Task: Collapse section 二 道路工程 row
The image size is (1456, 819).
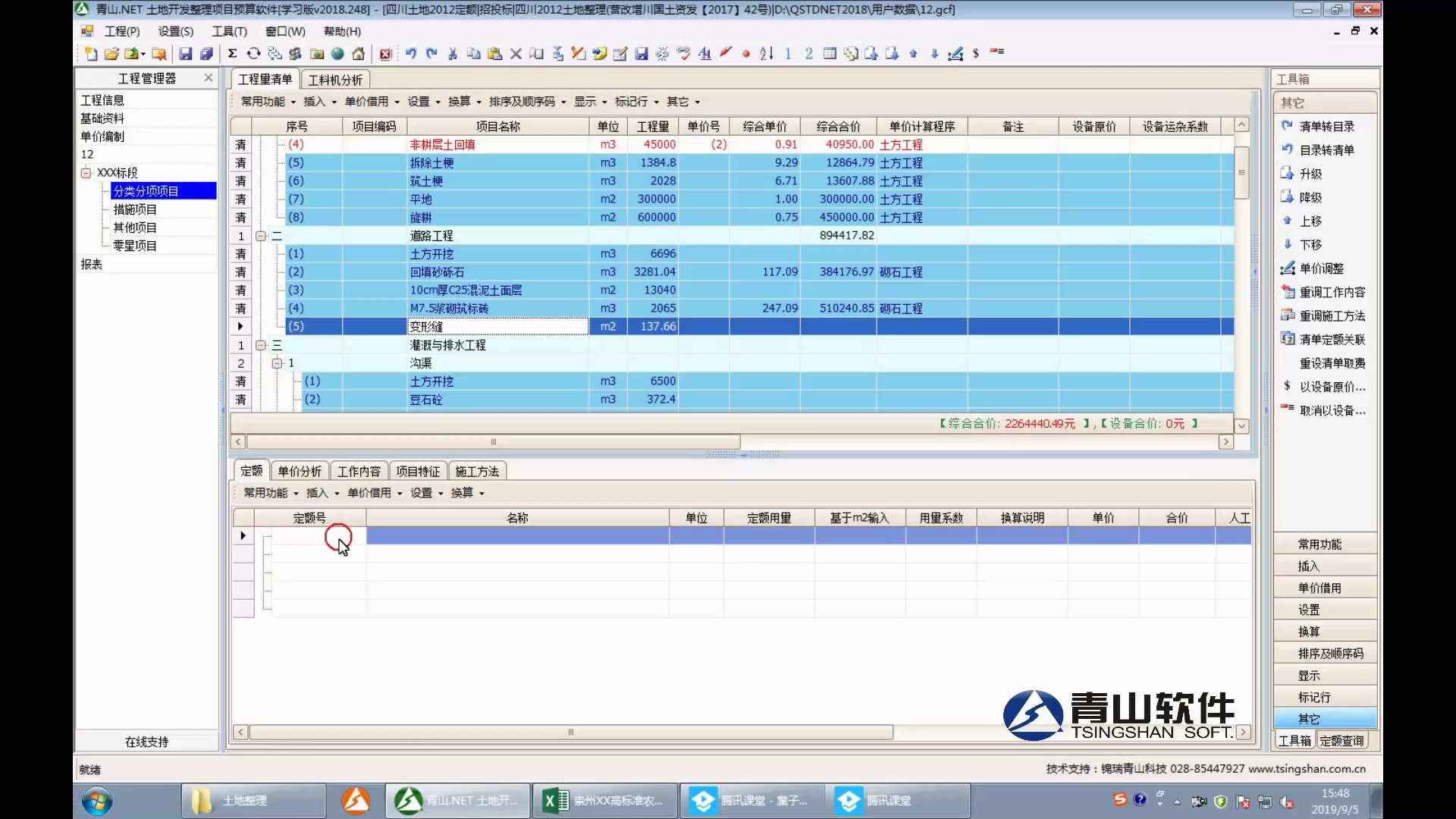Action: (261, 236)
